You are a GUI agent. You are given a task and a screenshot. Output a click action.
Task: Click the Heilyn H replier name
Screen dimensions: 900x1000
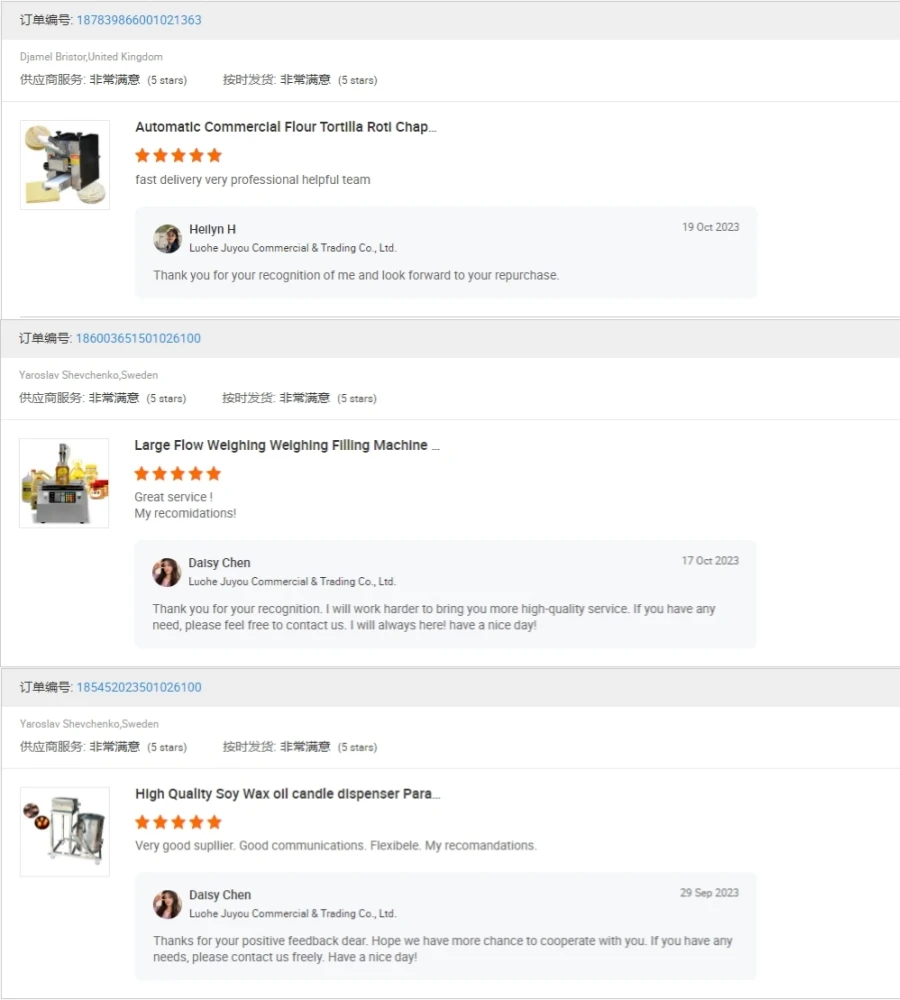point(212,229)
